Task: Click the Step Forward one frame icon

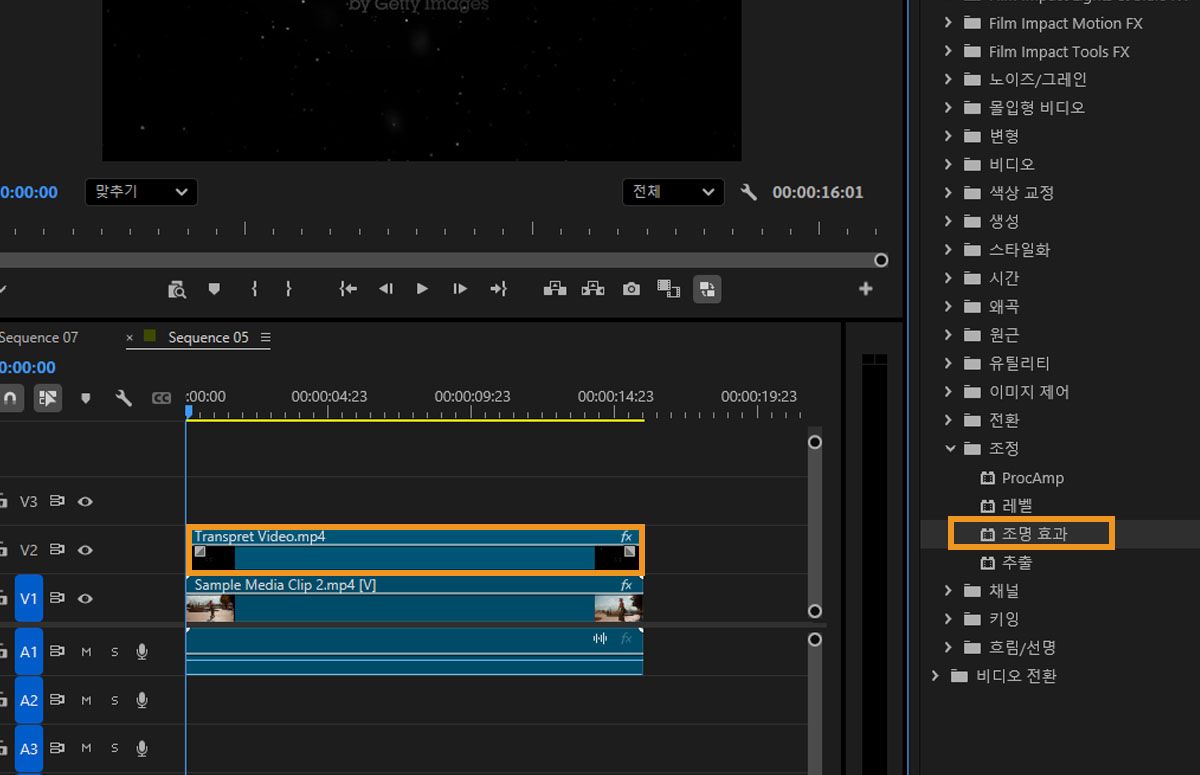Action: tap(460, 289)
